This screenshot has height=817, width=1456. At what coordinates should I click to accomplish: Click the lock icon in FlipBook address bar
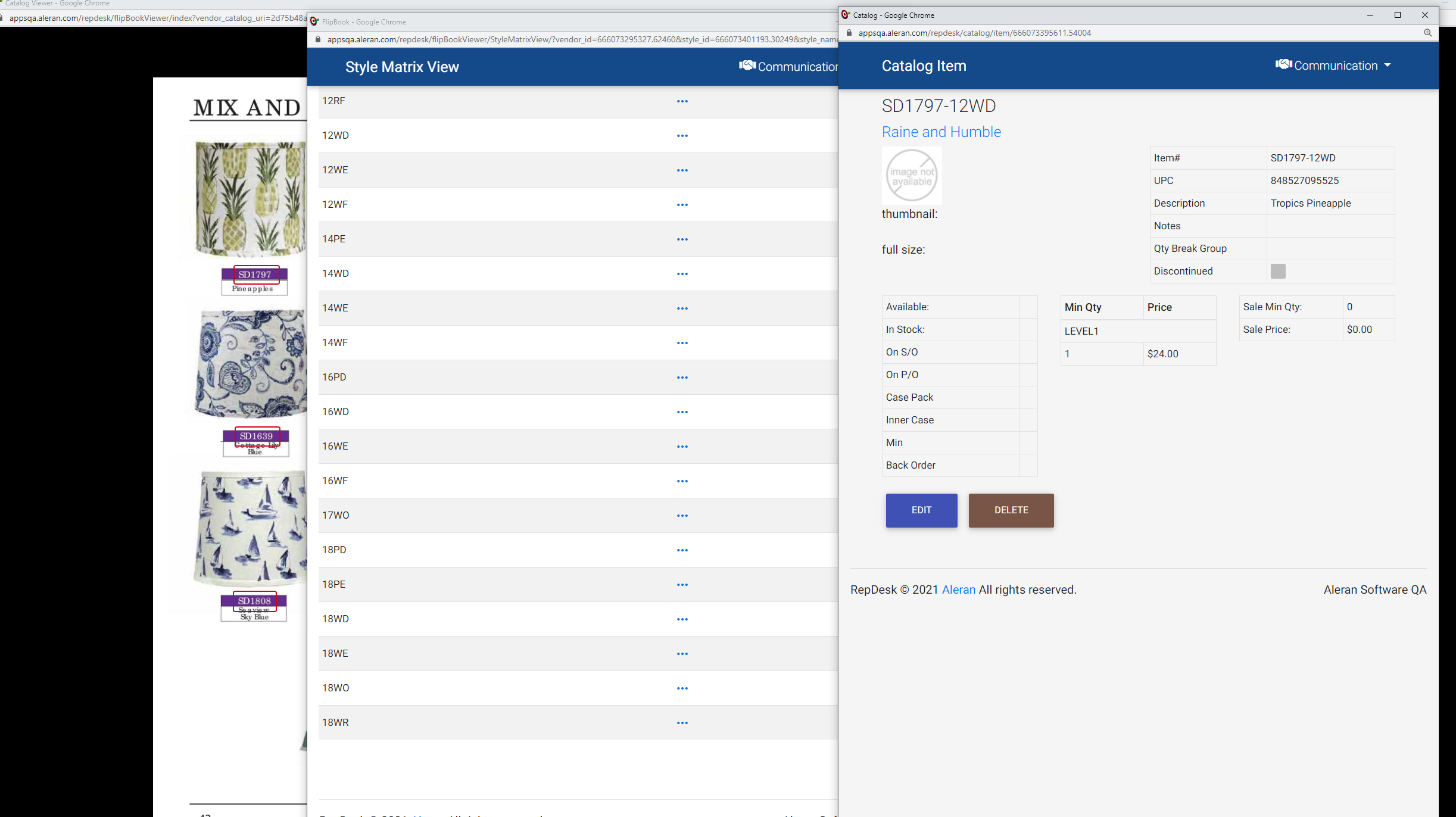tap(318, 39)
